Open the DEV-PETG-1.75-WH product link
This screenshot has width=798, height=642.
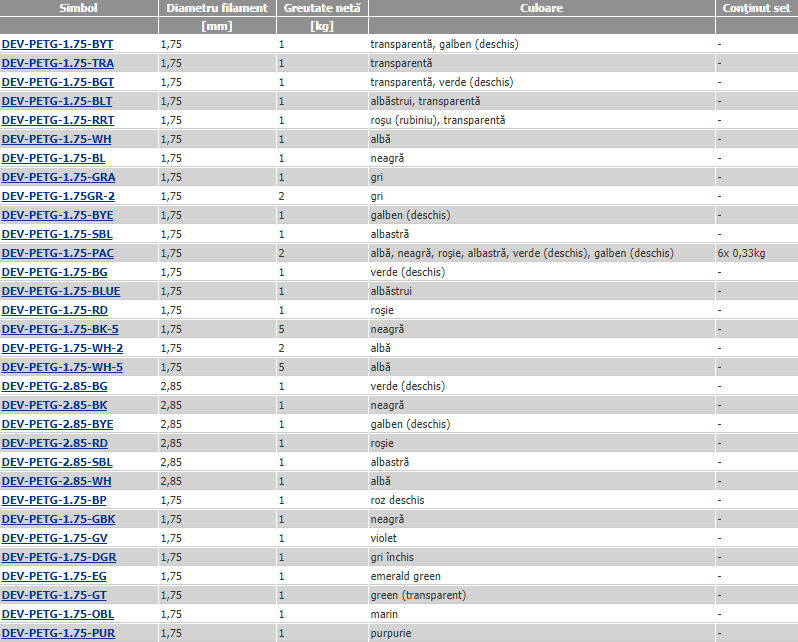click(x=56, y=139)
